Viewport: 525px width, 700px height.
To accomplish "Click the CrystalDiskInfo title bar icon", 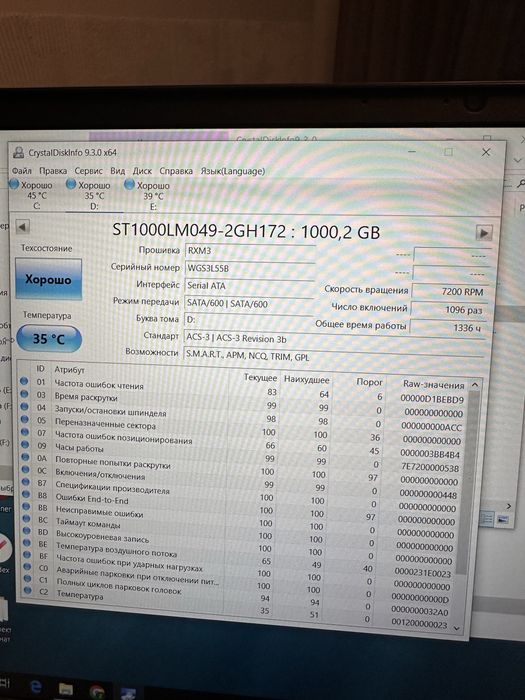I will coord(19,152).
